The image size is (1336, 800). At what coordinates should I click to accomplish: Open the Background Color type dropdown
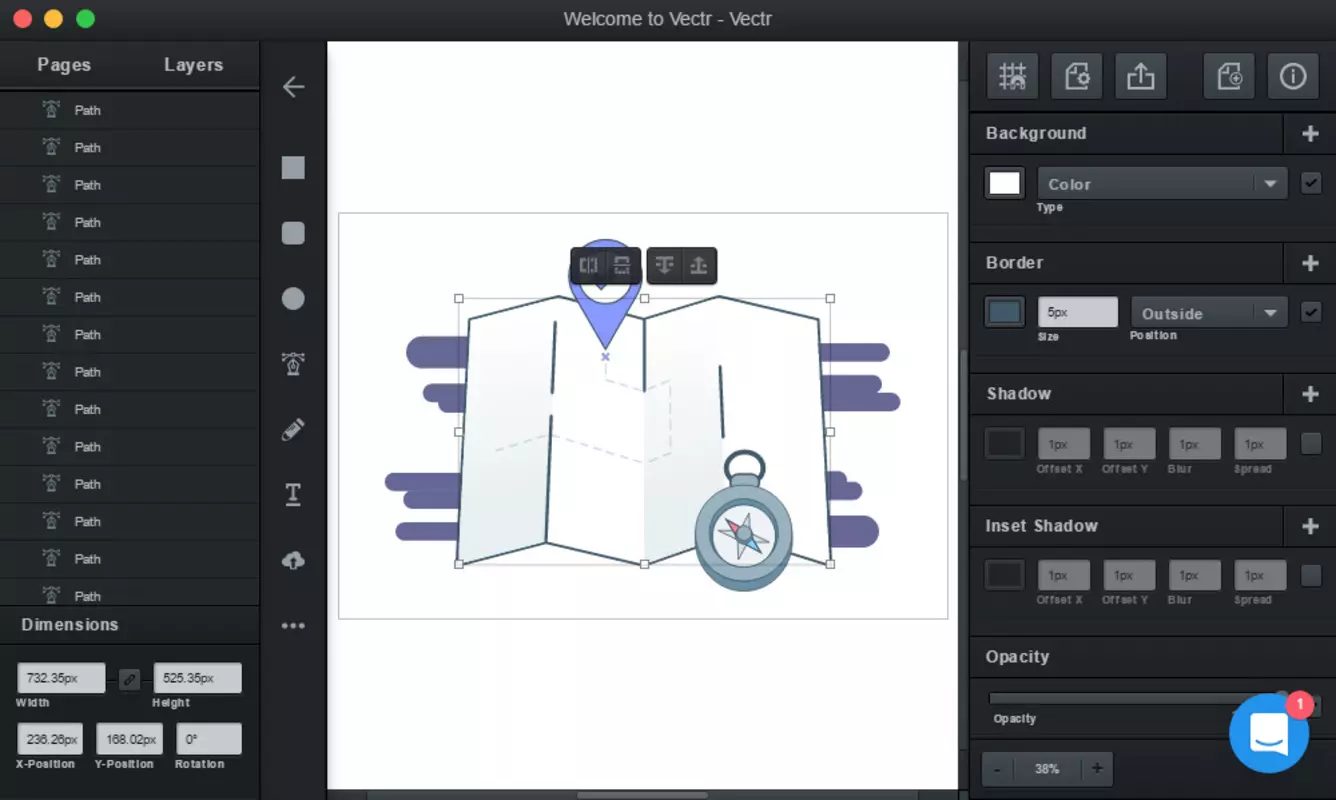[x=1162, y=184]
